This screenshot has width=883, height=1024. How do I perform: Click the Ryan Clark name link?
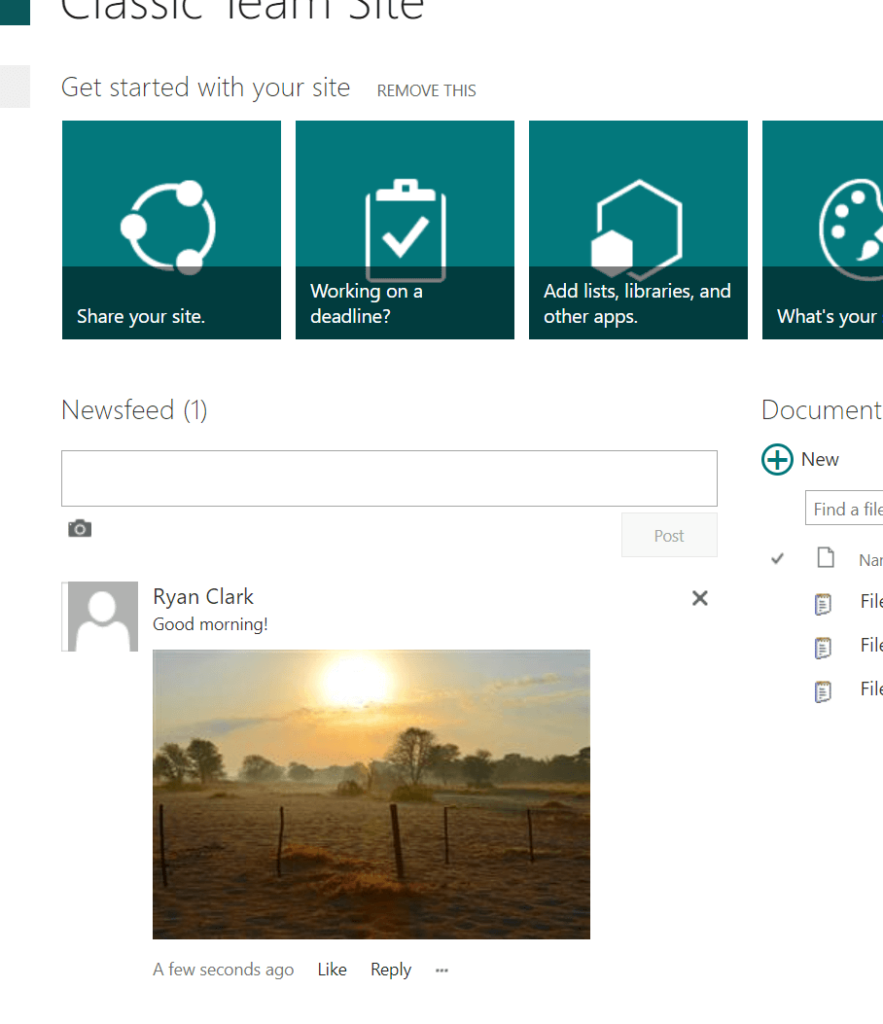click(203, 596)
